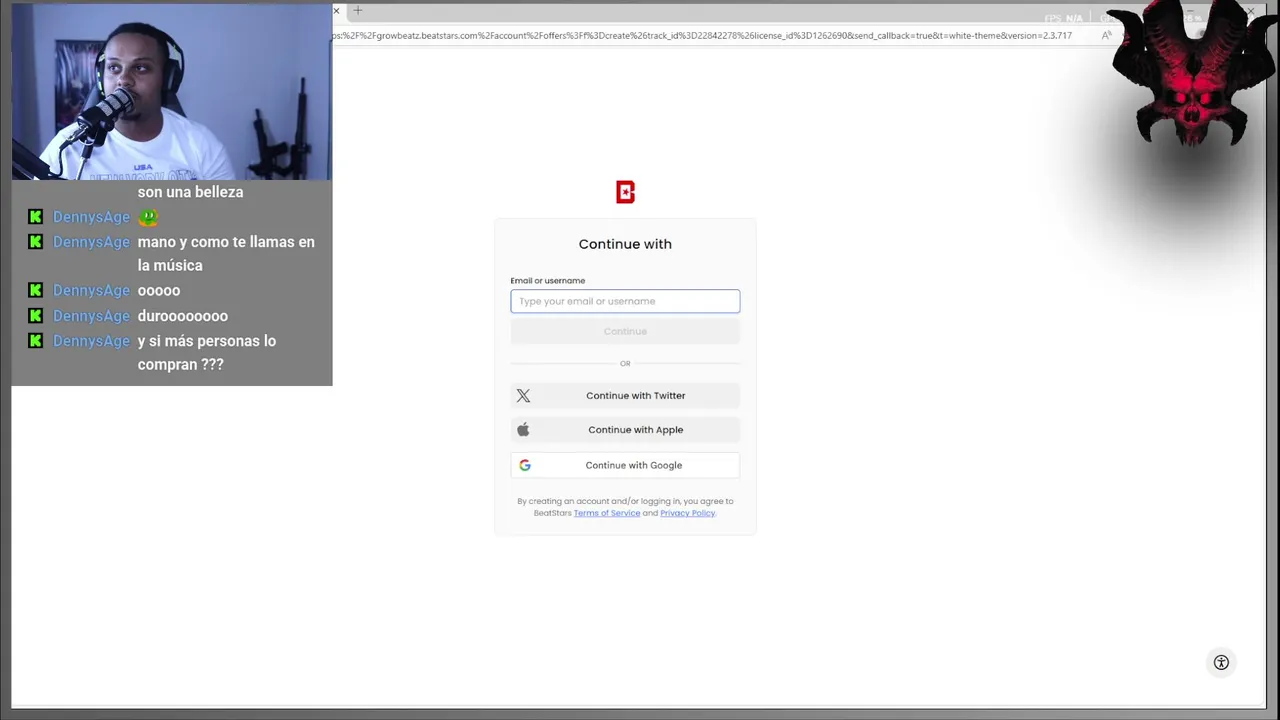
Task: Click the frog emoji in chat
Action: (x=148, y=217)
